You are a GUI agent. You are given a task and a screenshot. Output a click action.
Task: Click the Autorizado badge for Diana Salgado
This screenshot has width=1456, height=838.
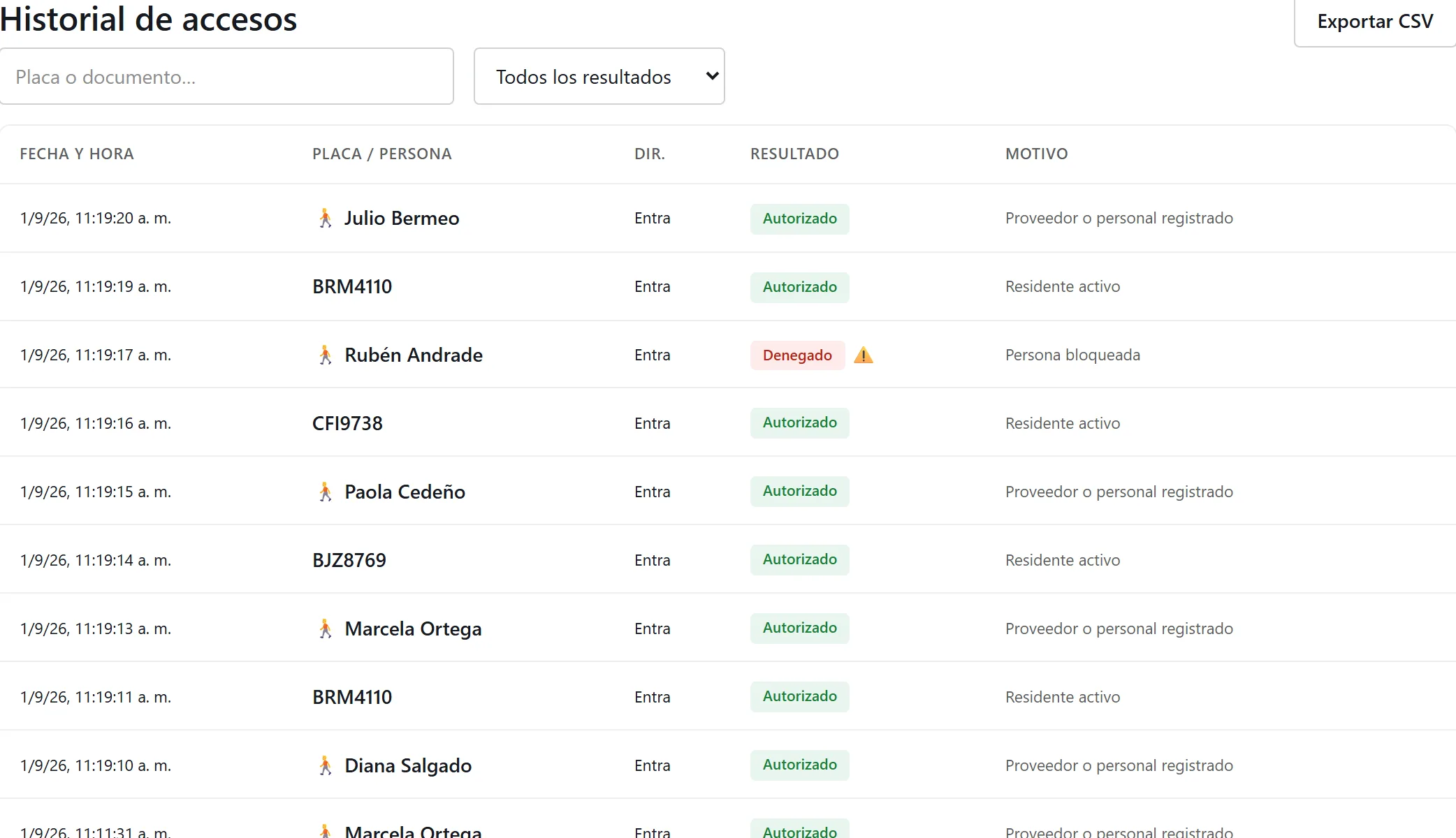point(800,765)
